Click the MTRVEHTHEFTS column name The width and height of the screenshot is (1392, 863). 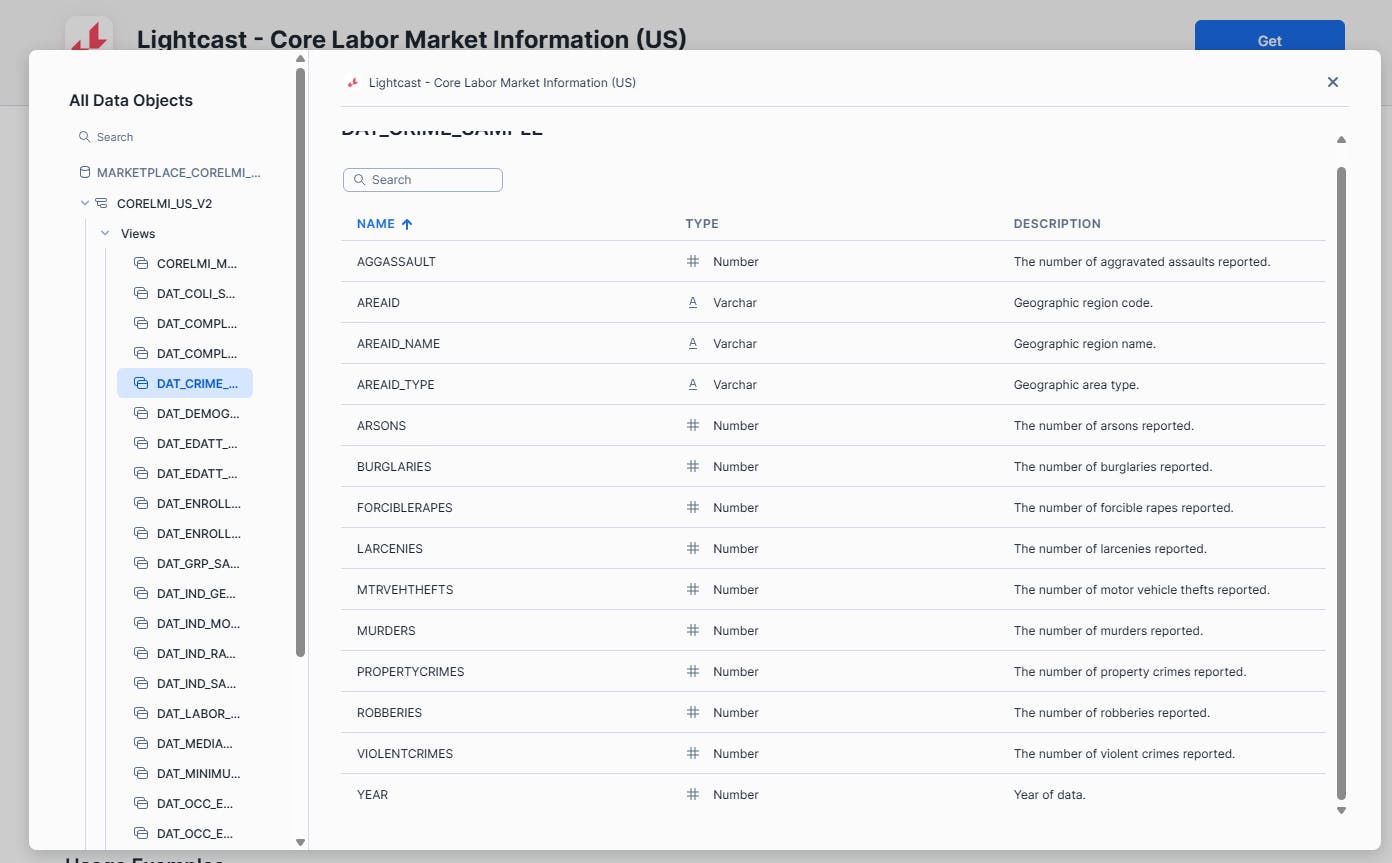coord(405,589)
